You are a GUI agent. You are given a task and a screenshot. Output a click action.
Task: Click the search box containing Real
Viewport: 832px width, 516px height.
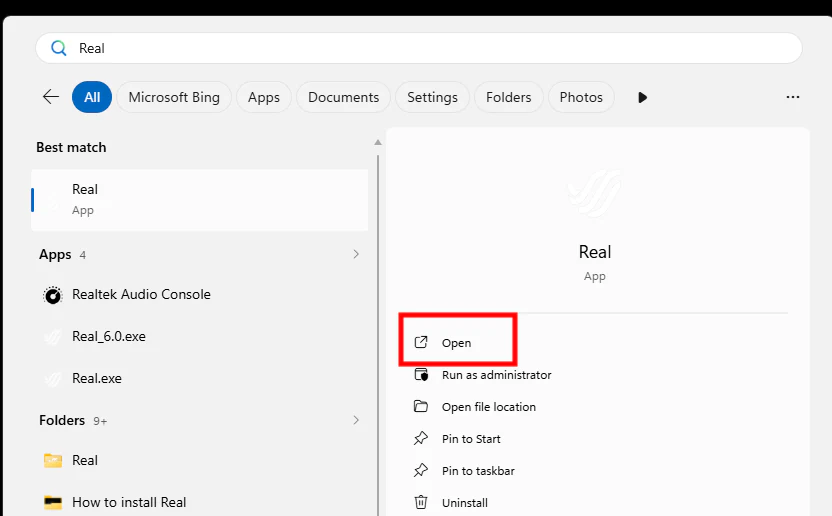419,48
